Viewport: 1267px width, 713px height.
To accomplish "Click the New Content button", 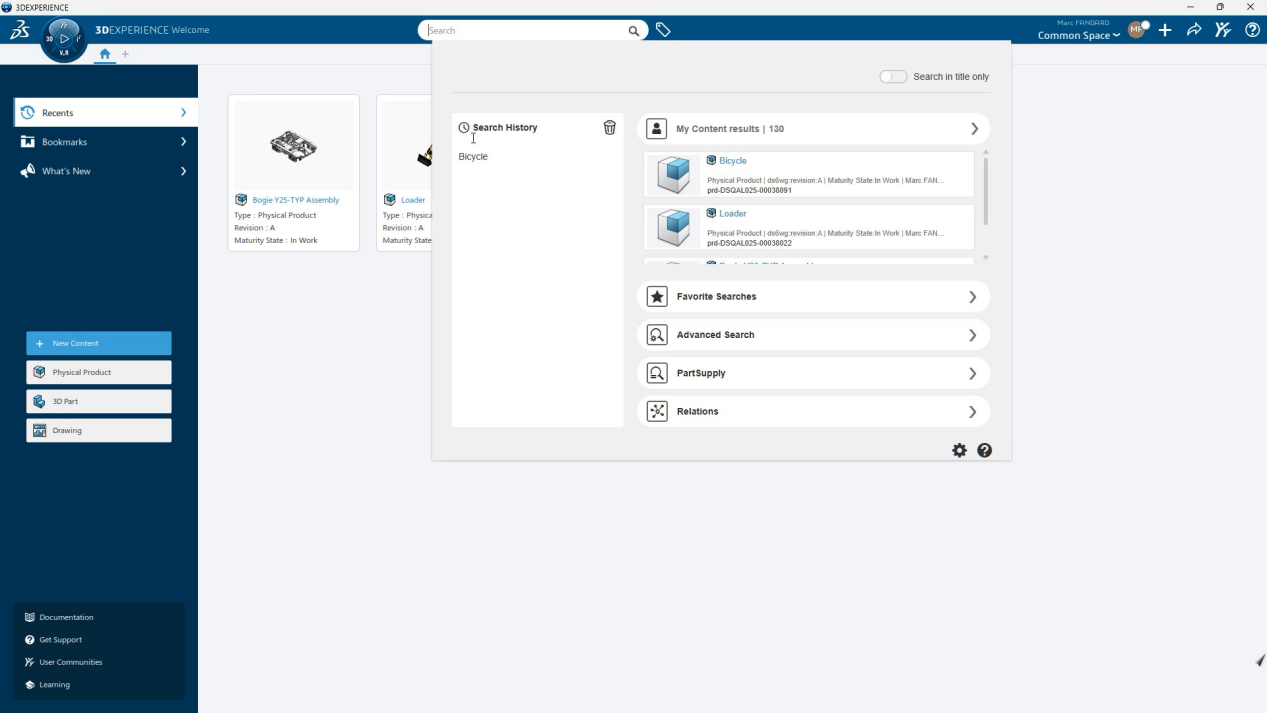I will 99,343.
